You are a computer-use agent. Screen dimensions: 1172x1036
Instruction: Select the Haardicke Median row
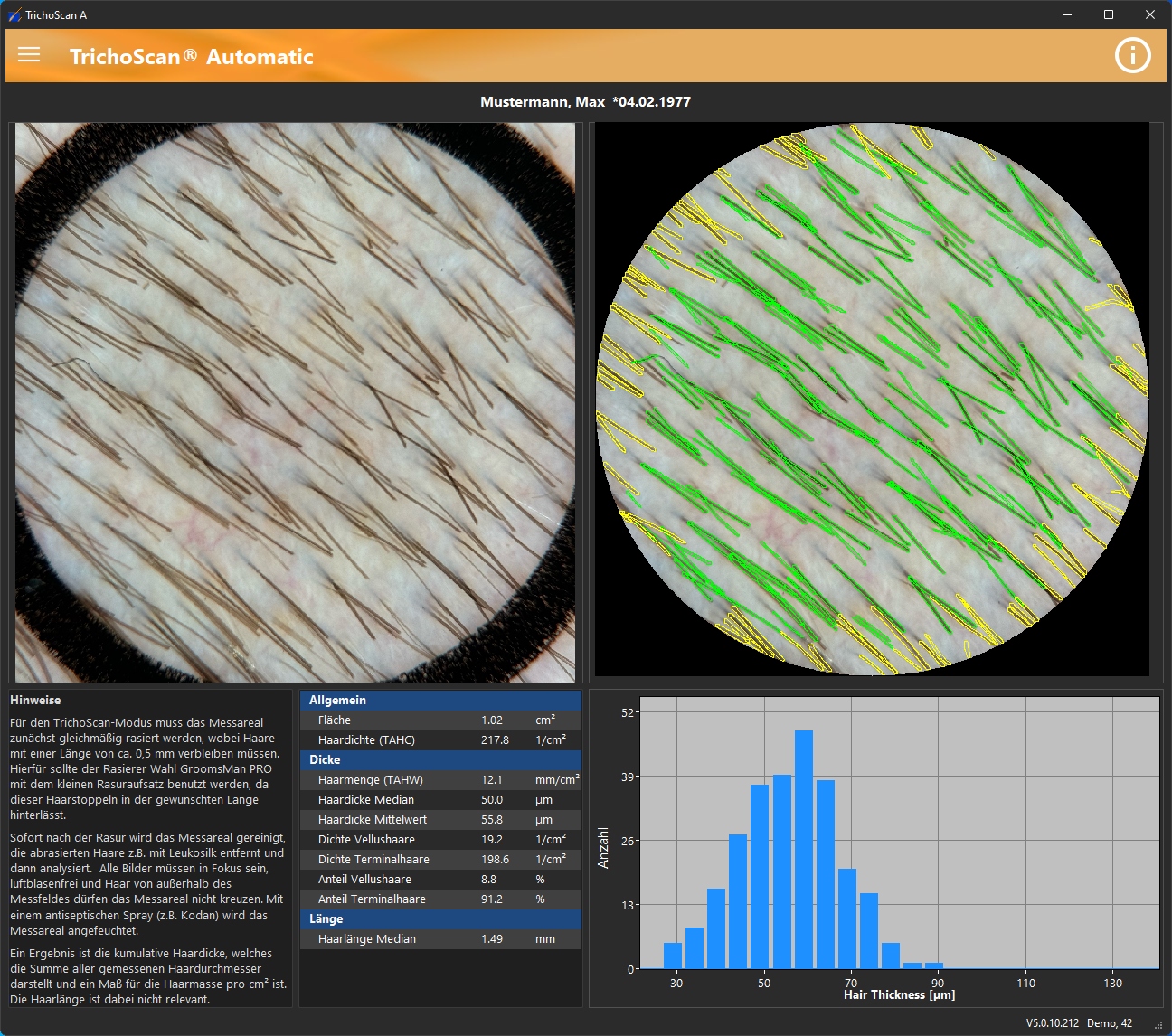pyautogui.click(x=440, y=799)
